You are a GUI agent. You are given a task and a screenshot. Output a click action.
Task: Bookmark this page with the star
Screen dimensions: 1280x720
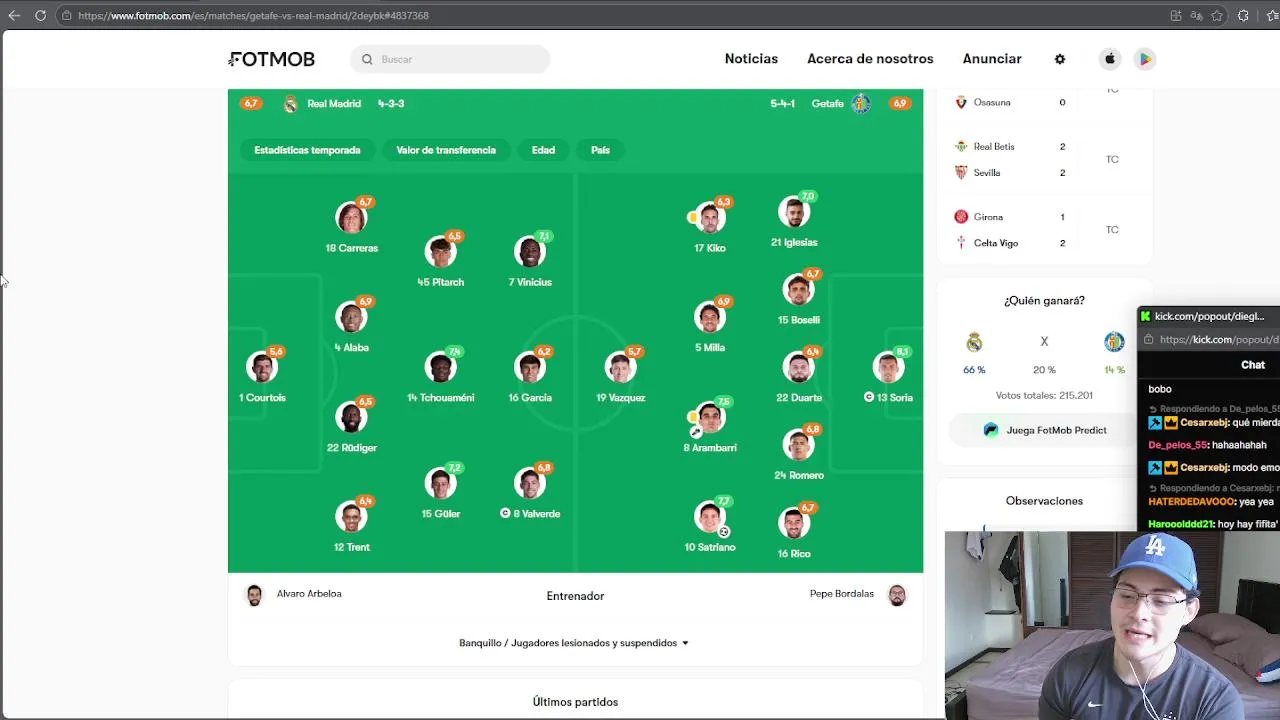tap(1217, 15)
